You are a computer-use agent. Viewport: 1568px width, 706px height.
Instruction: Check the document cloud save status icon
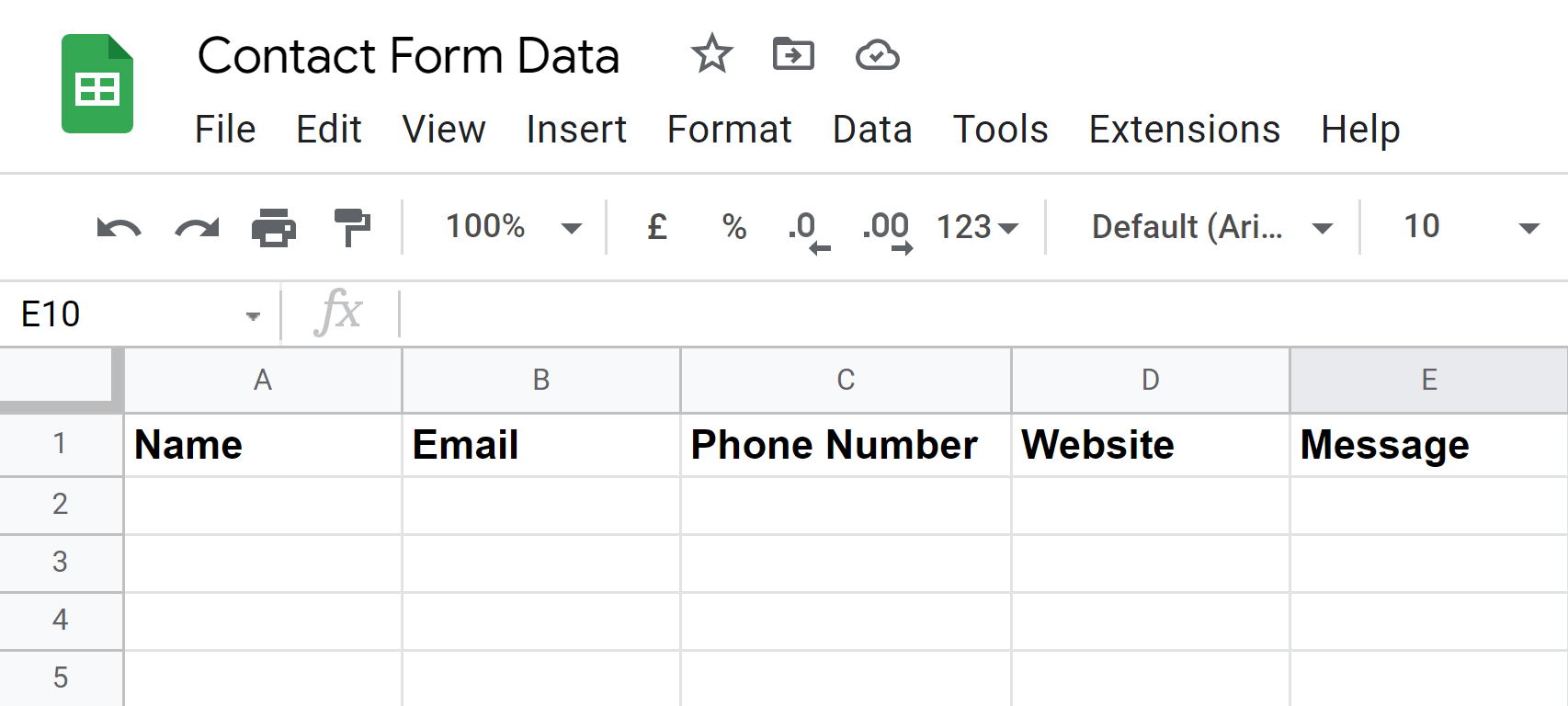[x=876, y=55]
